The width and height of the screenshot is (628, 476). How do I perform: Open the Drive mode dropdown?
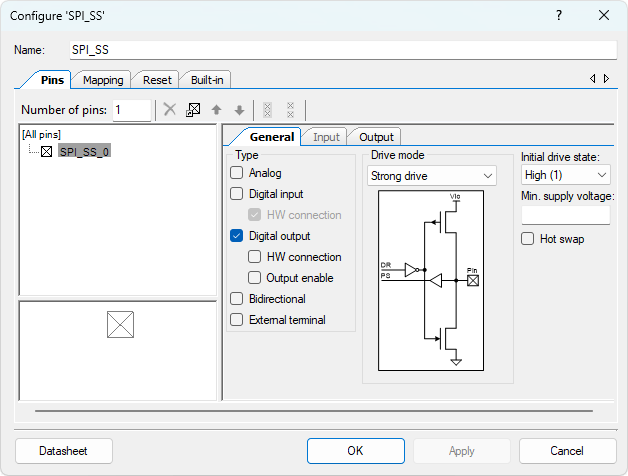click(431, 176)
